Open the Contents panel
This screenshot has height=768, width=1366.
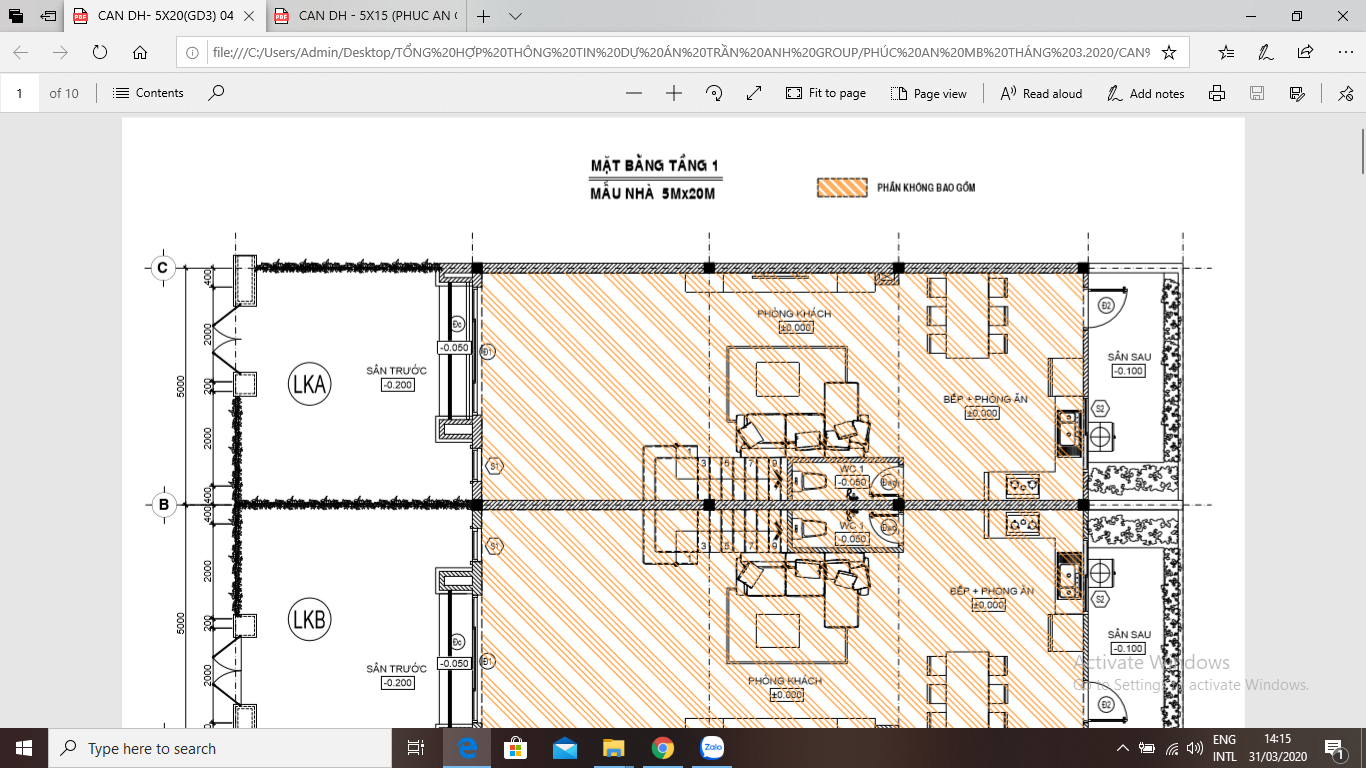tap(148, 93)
